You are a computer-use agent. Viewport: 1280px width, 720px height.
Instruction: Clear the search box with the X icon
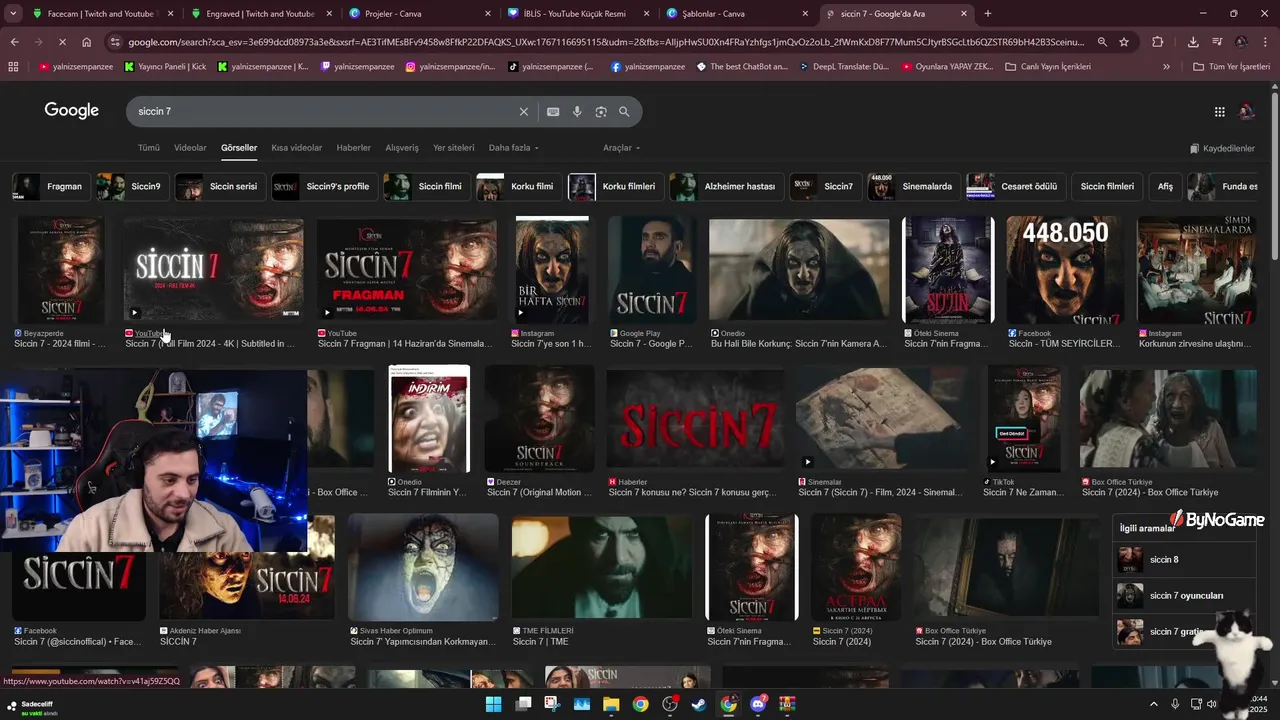pos(523,112)
